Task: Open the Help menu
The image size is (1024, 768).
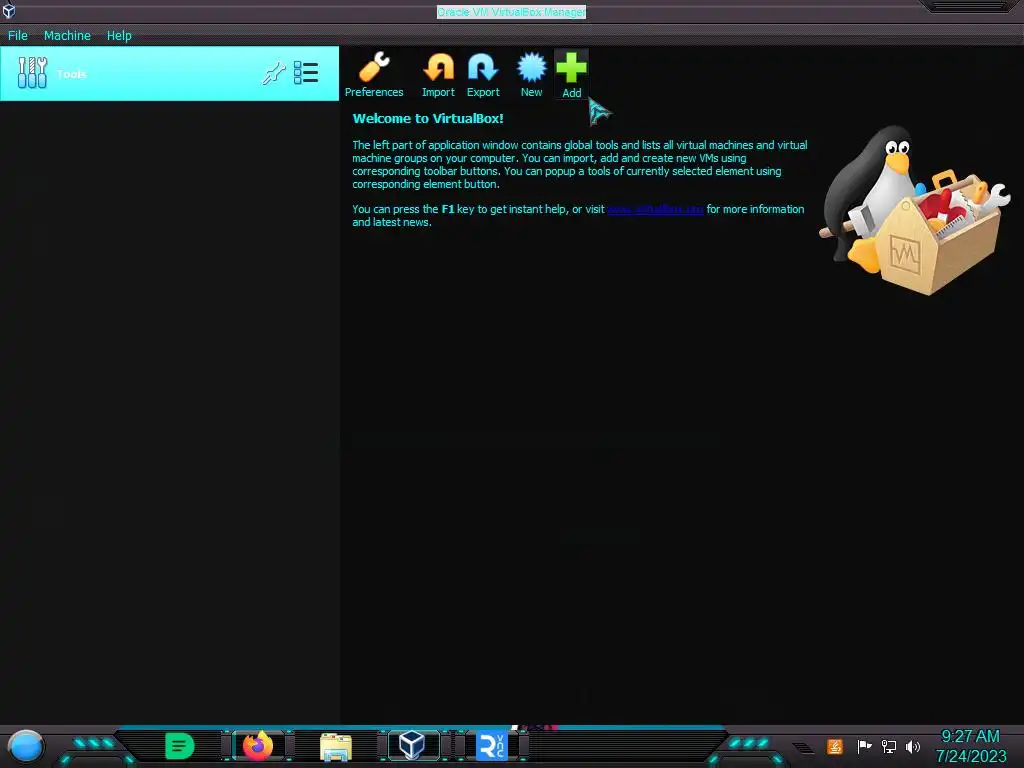Action: 119,35
